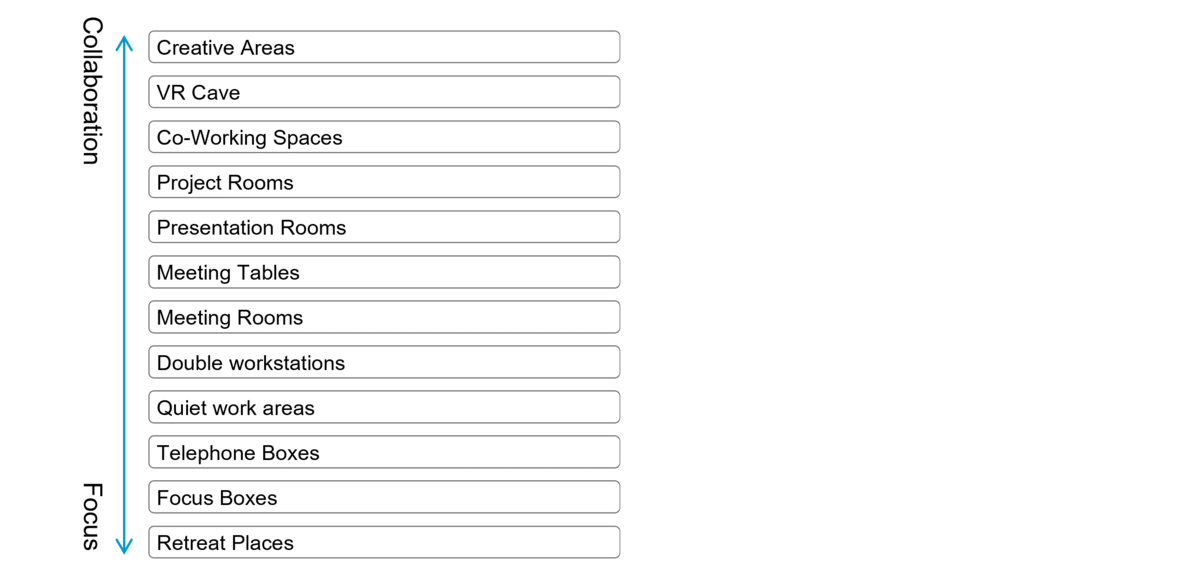Choose the Telephone Boxes item
Screen dimensions: 1200x588
coord(384,452)
